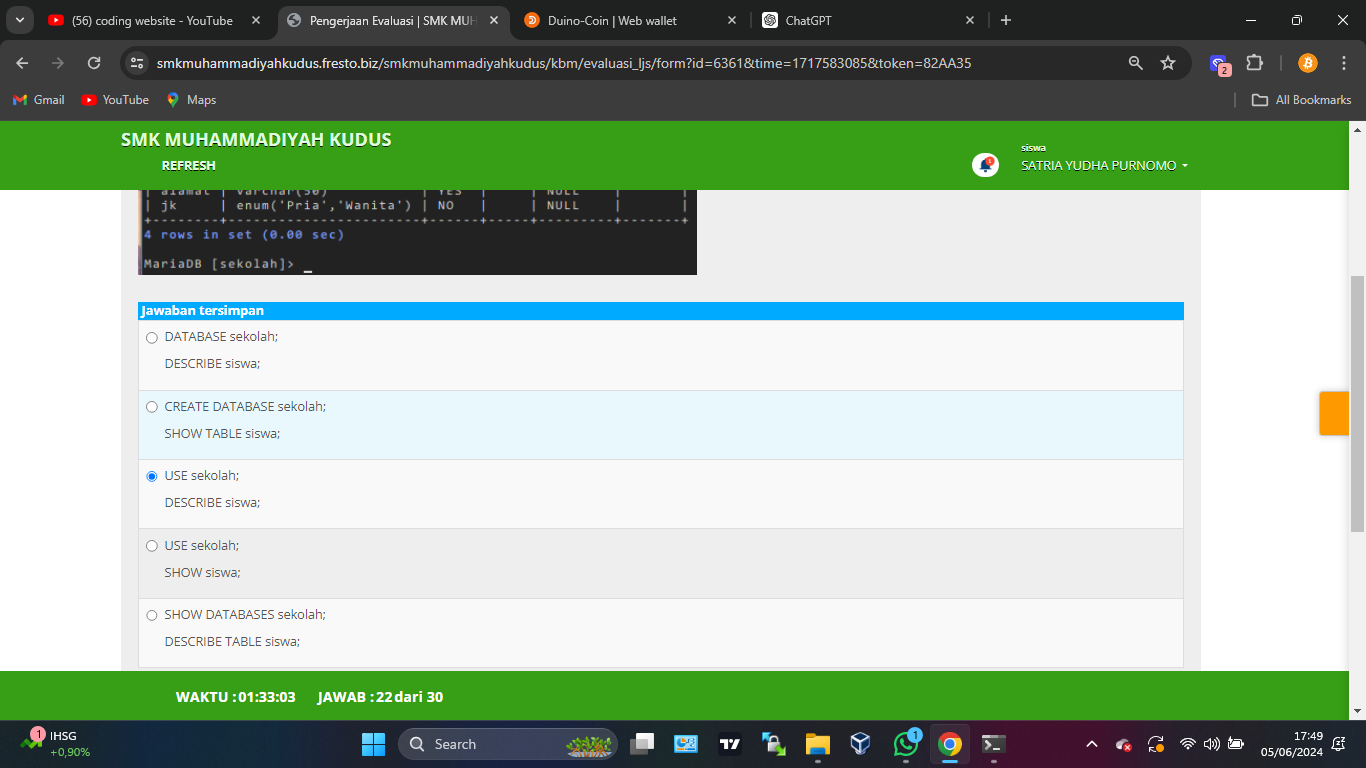This screenshot has width=1366, height=768.
Task: Click the REFRESH link
Action: pos(189,166)
